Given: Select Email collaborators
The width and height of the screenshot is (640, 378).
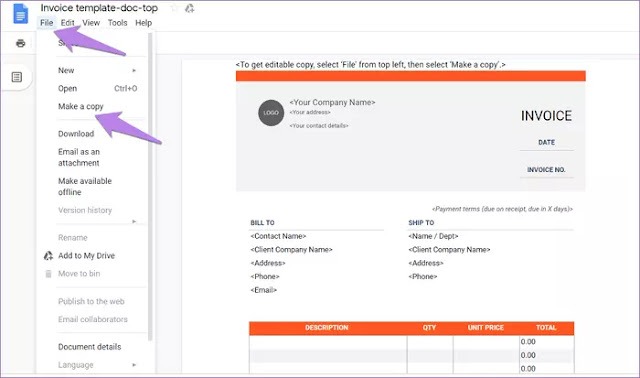Looking at the screenshot, I should [93, 319].
